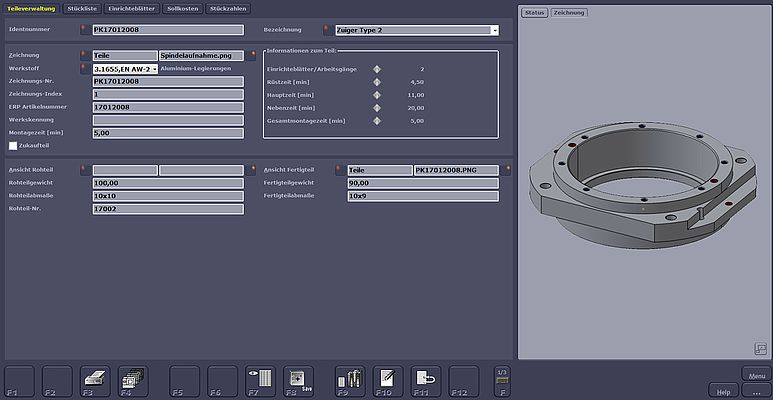Click the Rohteilgewicht input field
773x400 pixels.
tap(168, 183)
